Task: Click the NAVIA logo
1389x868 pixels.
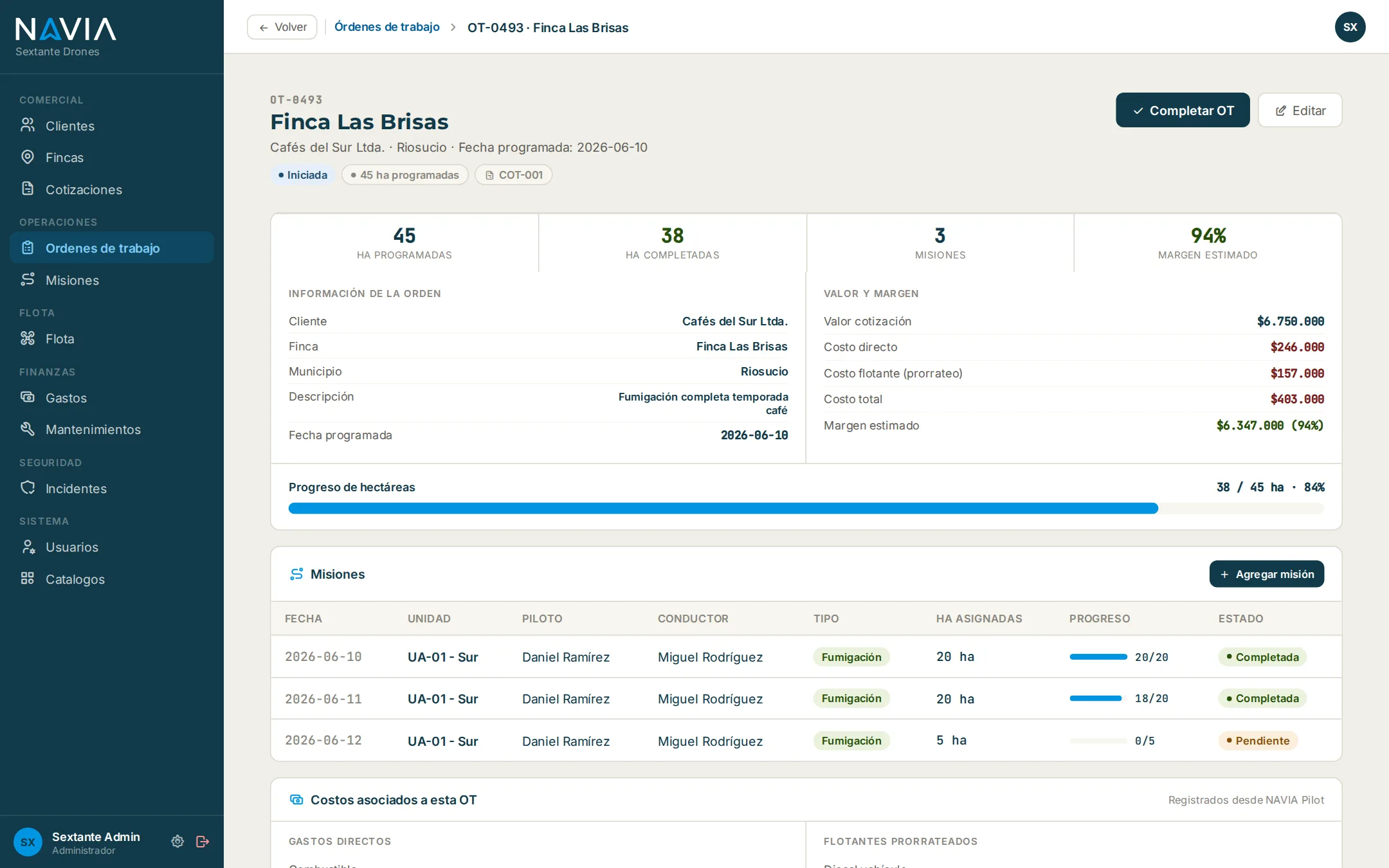Action: coord(66,30)
